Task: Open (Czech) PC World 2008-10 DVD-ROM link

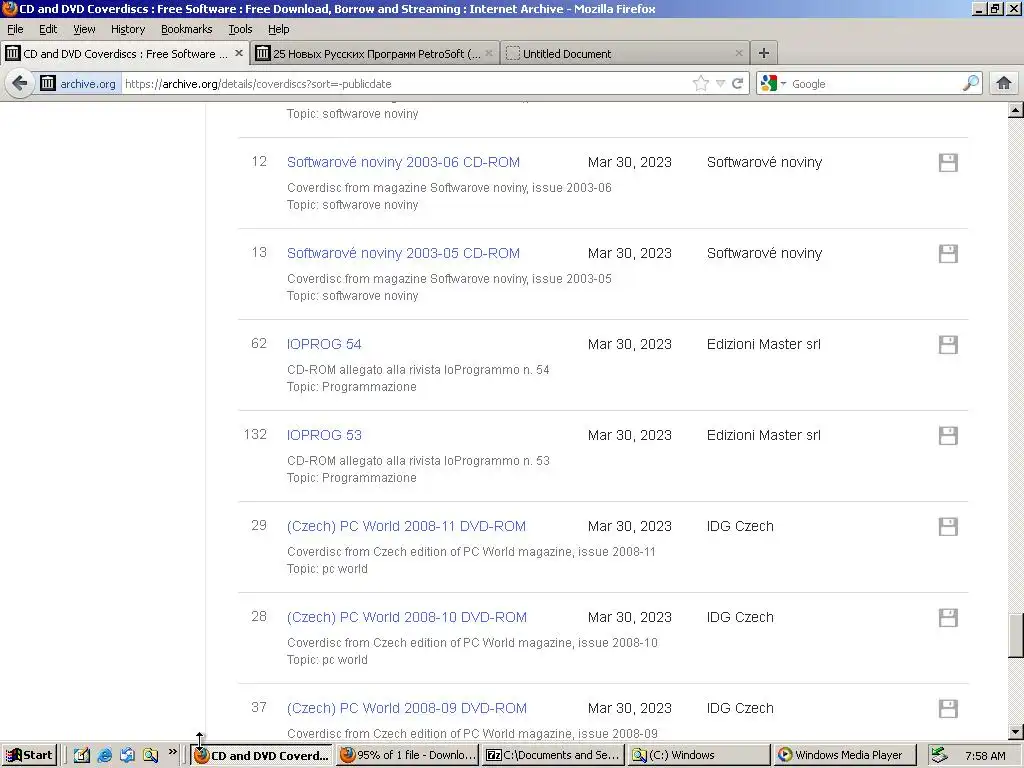Action: (x=407, y=617)
